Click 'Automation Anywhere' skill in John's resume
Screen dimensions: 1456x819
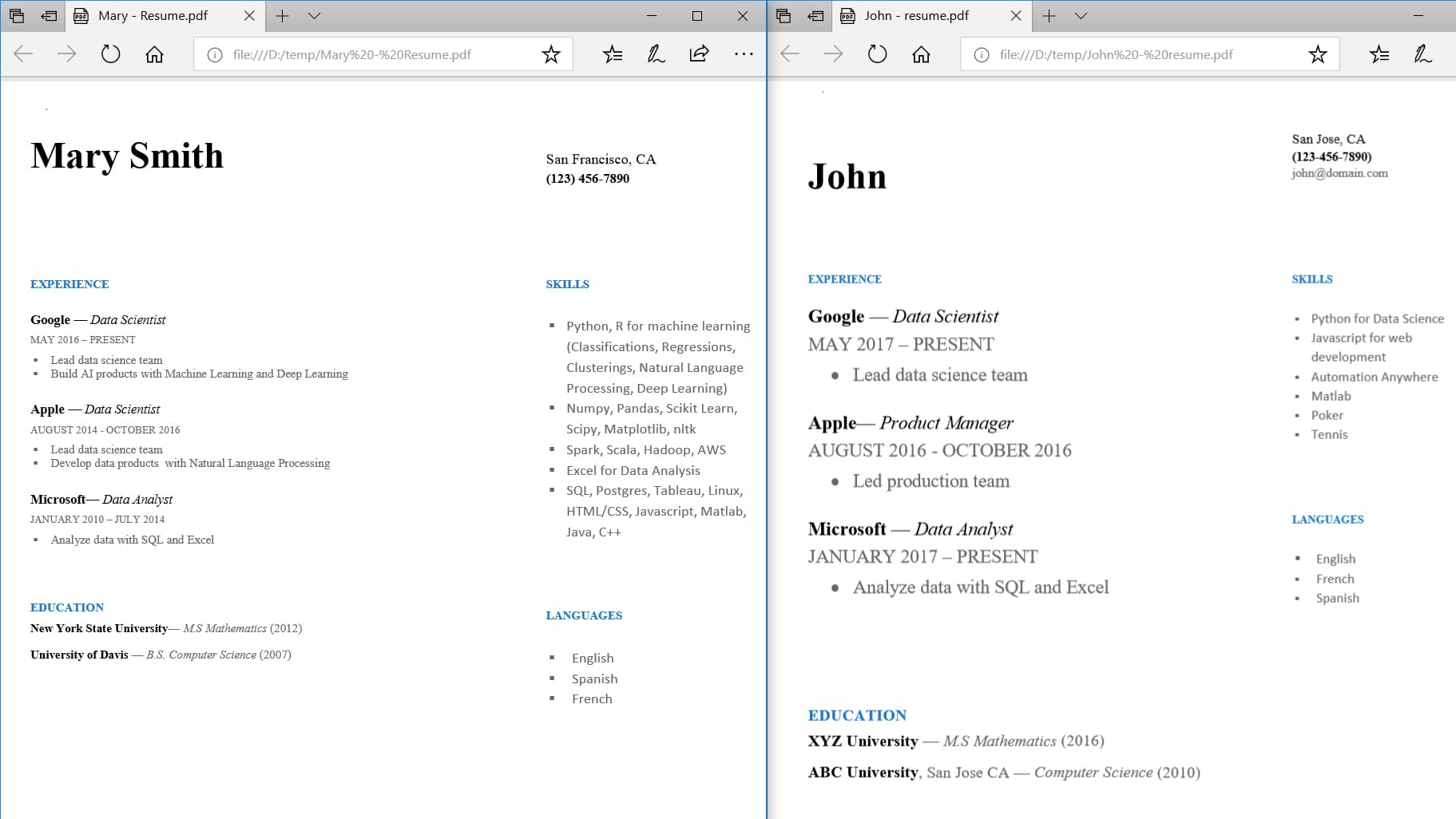click(1374, 377)
